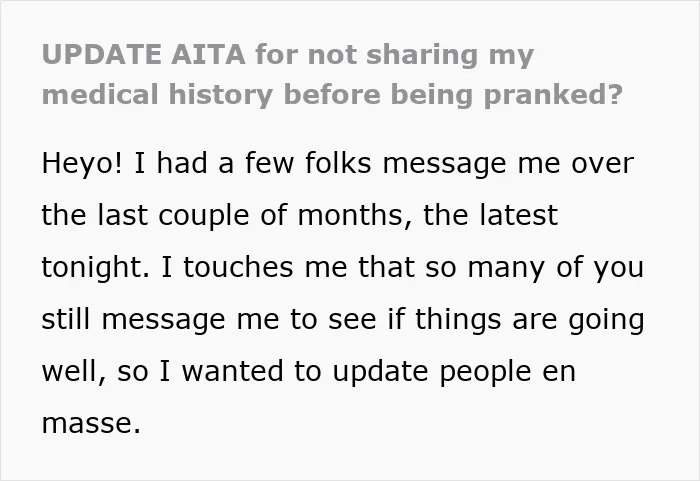Viewport: 700px width, 481px height.
Task: Click the final word "masse."
Action: tap(91, 423)
